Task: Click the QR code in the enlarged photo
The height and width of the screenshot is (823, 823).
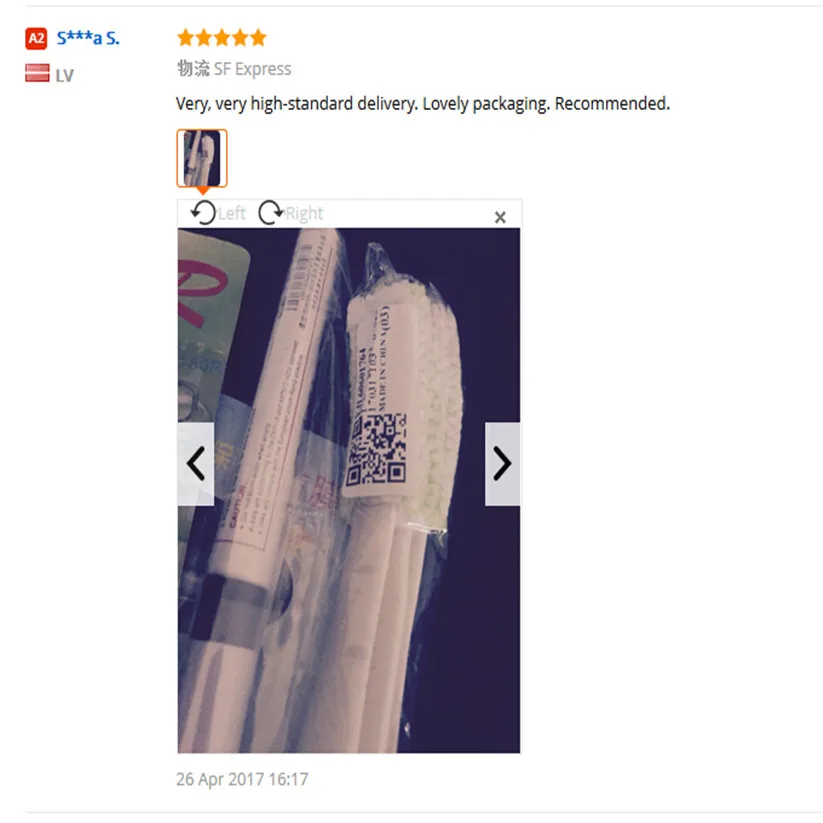Action: [x=377, y=449]
